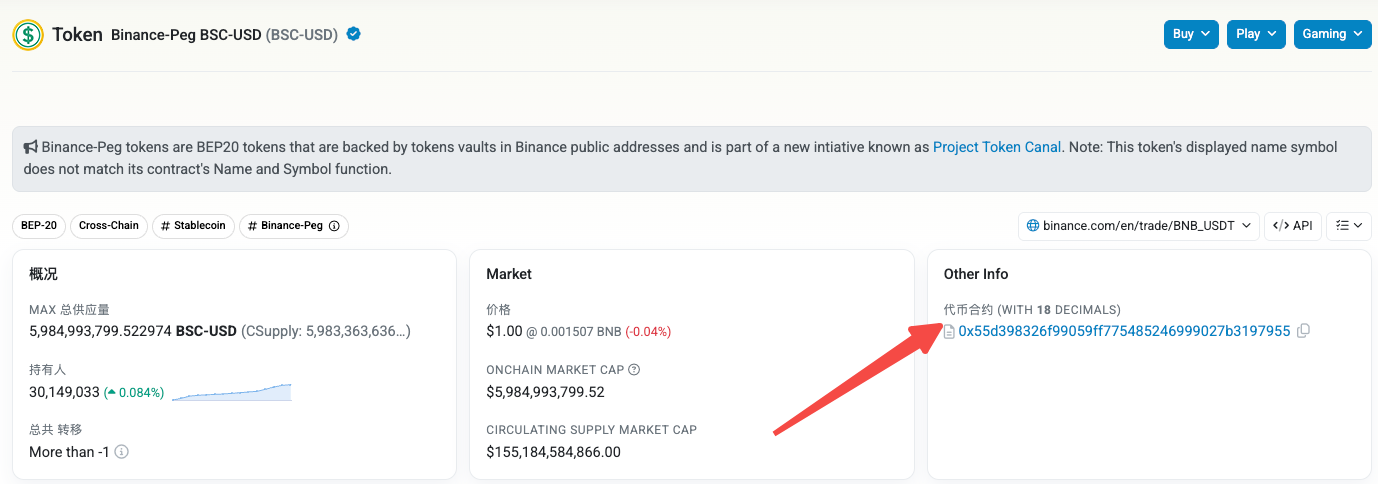Open the checklist options dropdown
The image size is (1378, 484).
pyautogui.click(x=1348, y=226)
